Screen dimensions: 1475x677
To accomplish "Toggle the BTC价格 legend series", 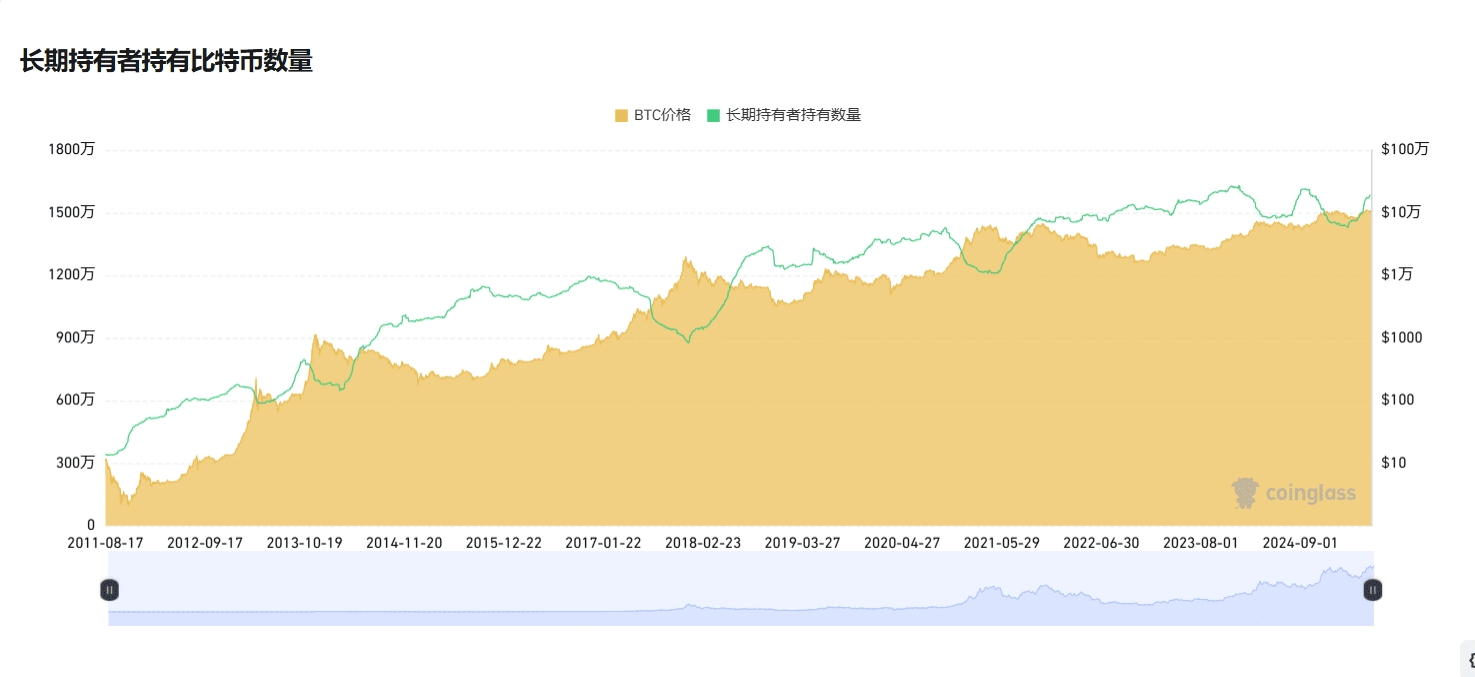I will click(653, 115).
